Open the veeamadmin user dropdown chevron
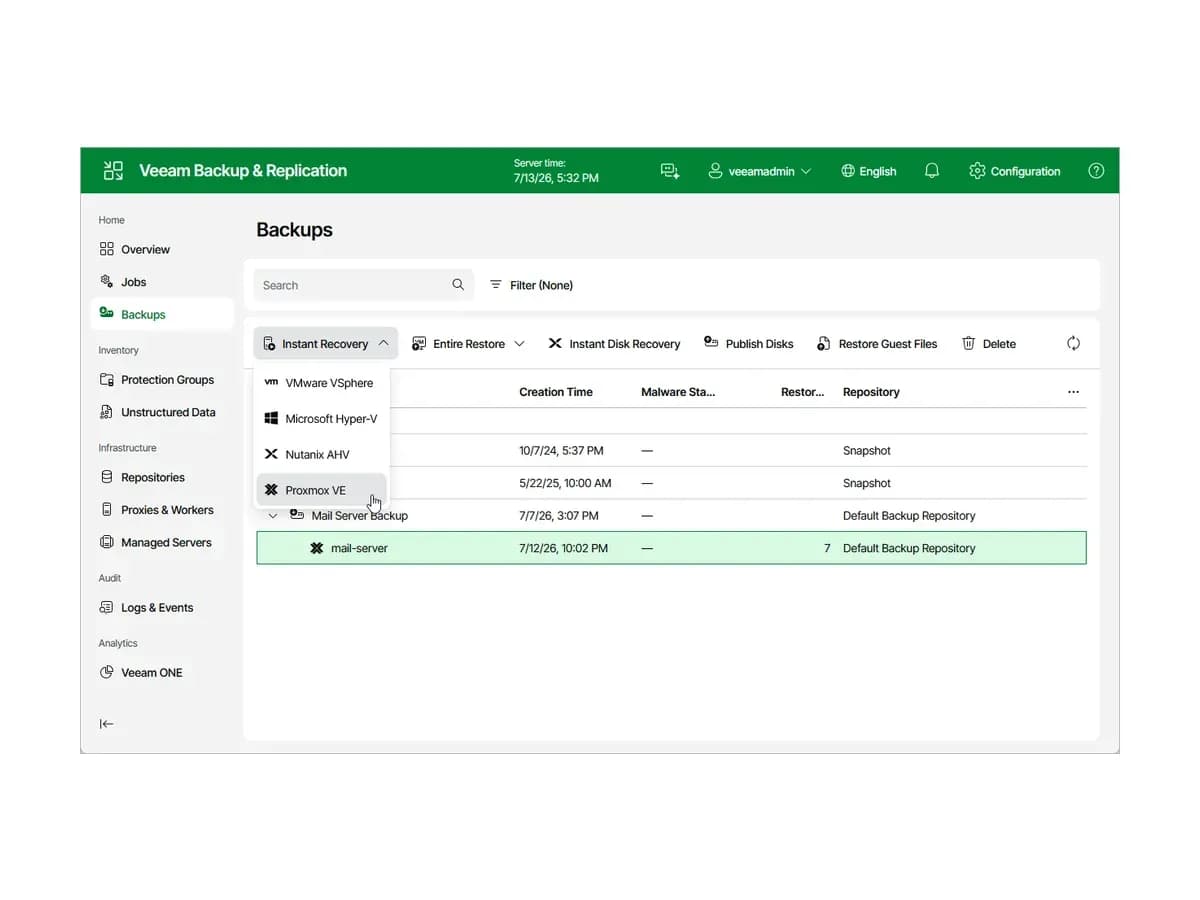This screenshot has height=900, width=1200. click(x=806, y=171)
